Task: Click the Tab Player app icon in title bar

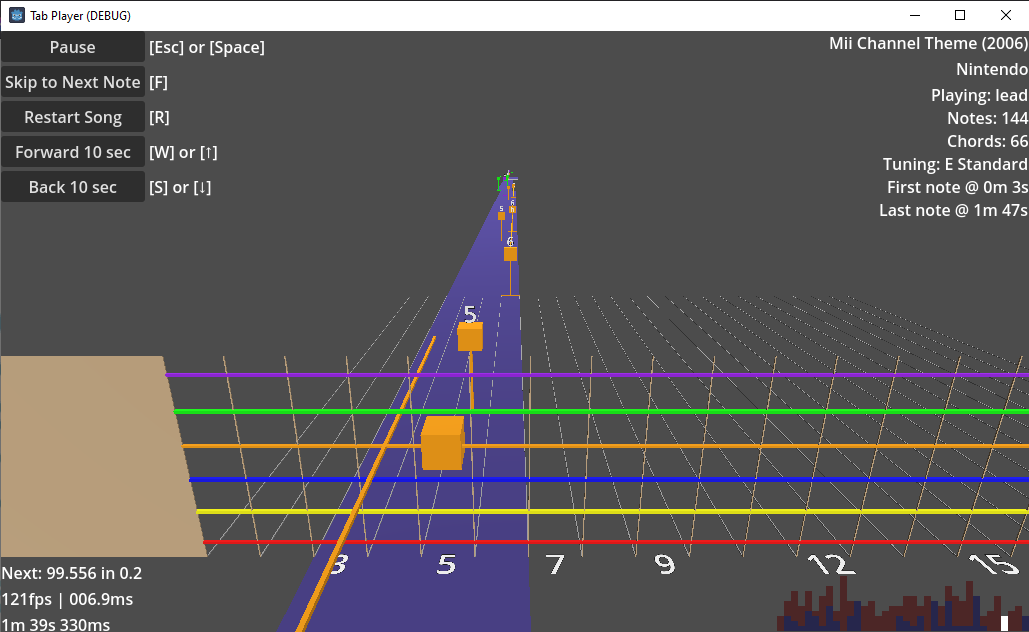Action: click(16, 15)
